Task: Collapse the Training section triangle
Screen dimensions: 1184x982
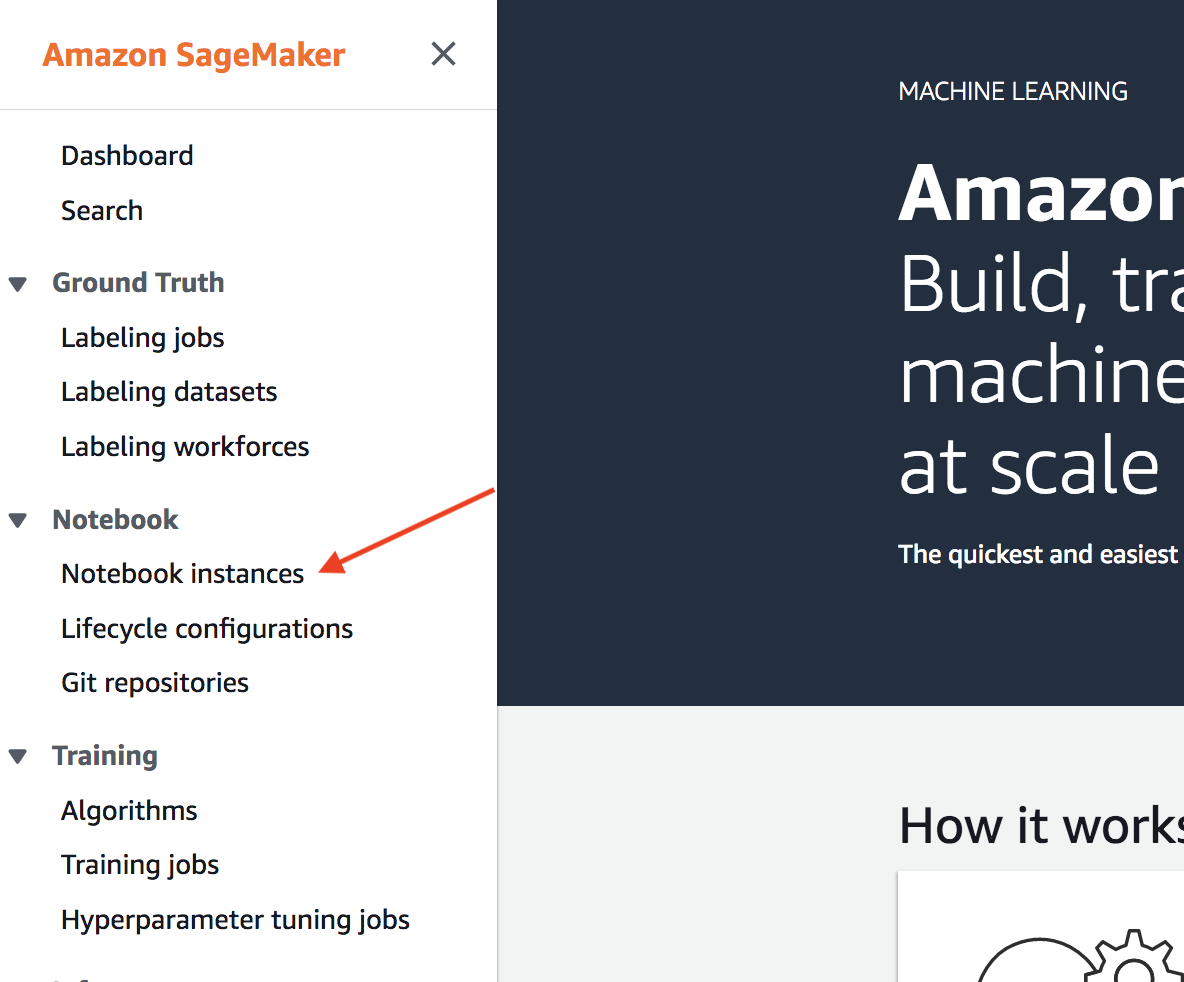Action: pos(18,756)
